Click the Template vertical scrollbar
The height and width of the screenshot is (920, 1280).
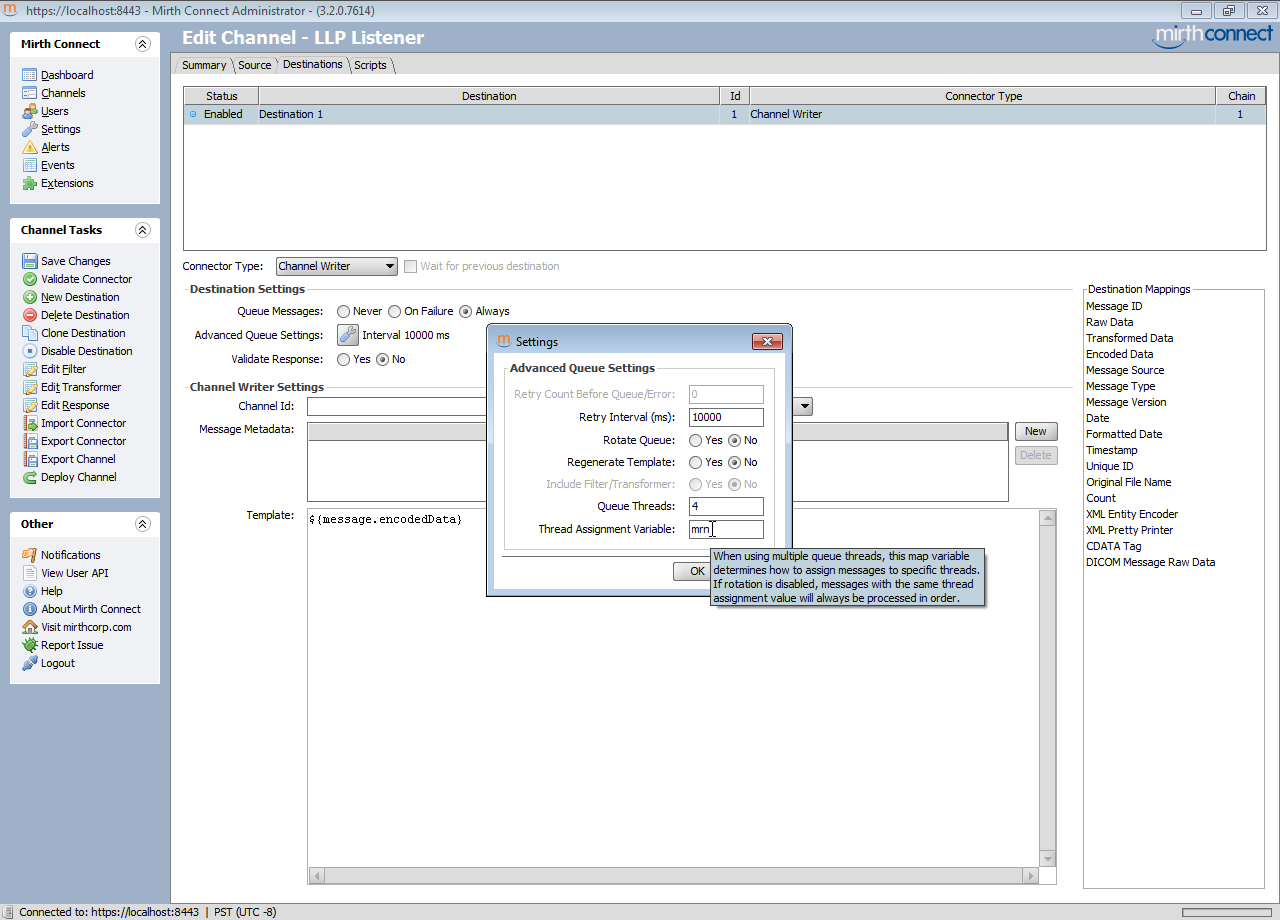click(x=1048, y=688)
